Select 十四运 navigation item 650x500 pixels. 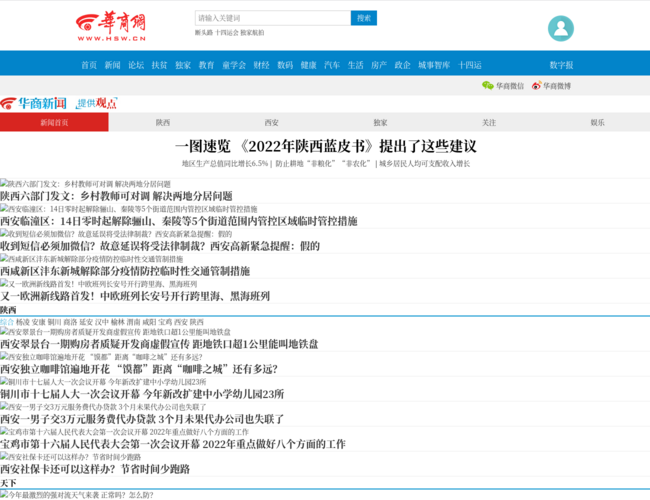[x=470, y=65]
